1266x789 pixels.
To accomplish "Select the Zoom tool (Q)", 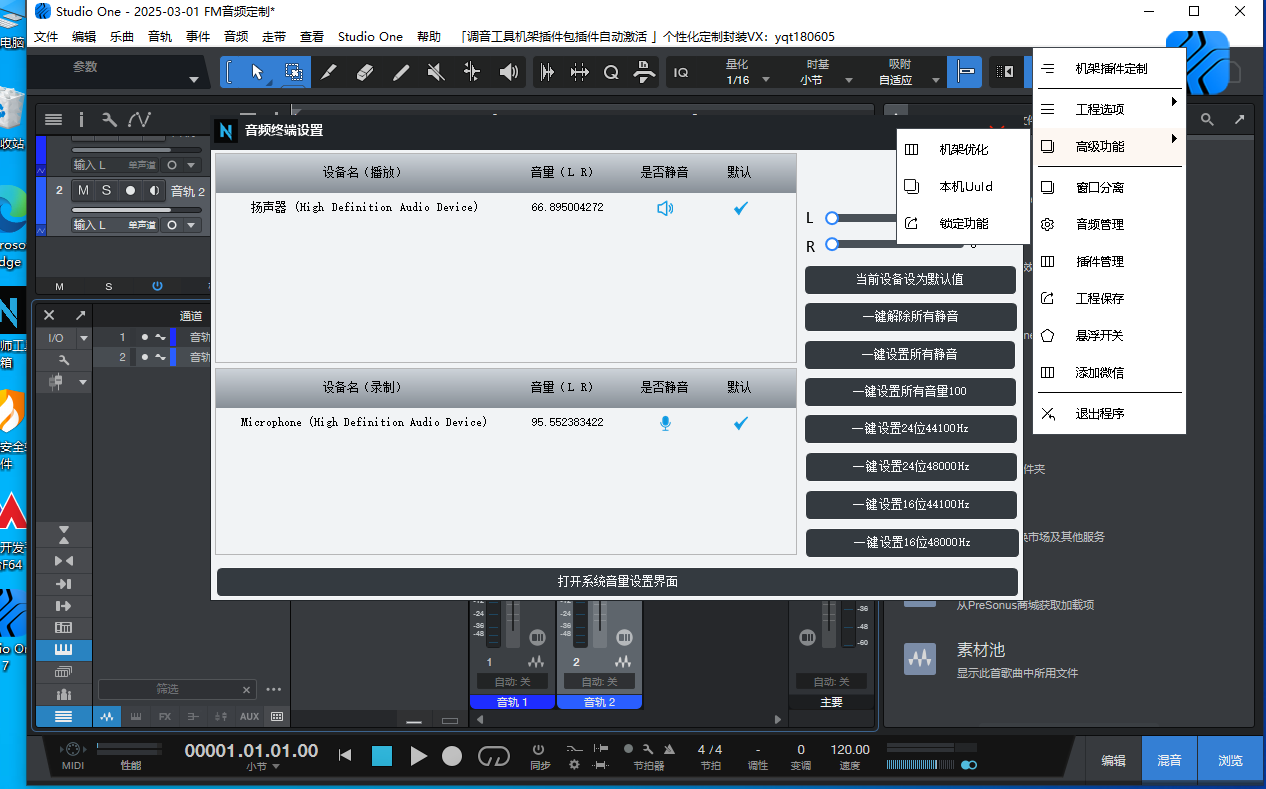I will (611, 71).
